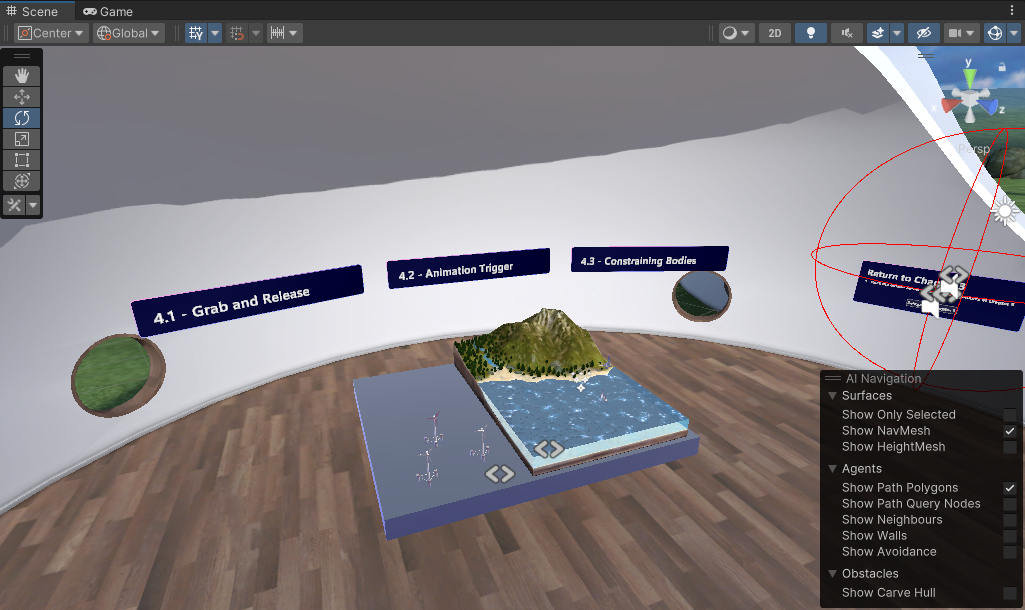Open the scene camera settings dropdown
This screenshot has height=610, width=1025.
click(x=962, y=33)
